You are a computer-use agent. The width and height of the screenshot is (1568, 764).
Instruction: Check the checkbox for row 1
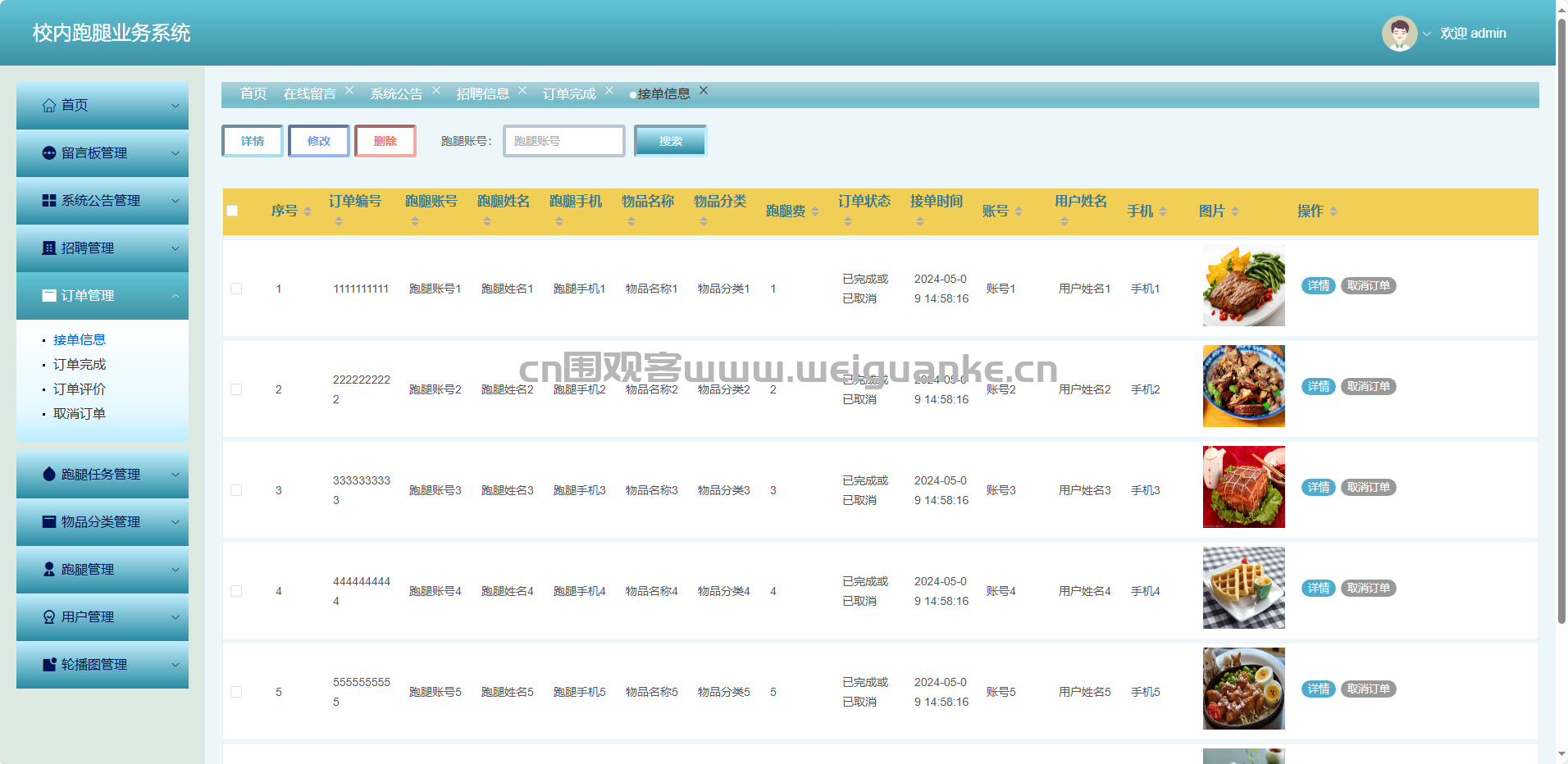236,289
